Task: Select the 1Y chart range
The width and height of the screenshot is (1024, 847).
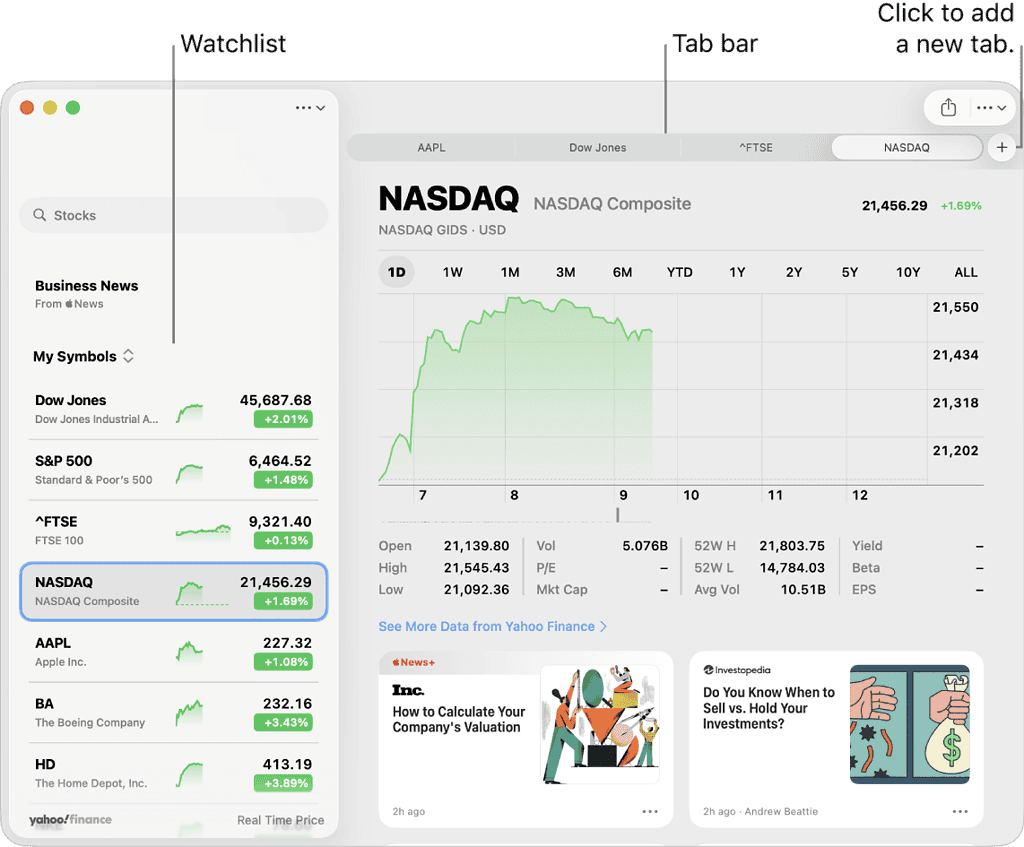Action: coord(737,272)
